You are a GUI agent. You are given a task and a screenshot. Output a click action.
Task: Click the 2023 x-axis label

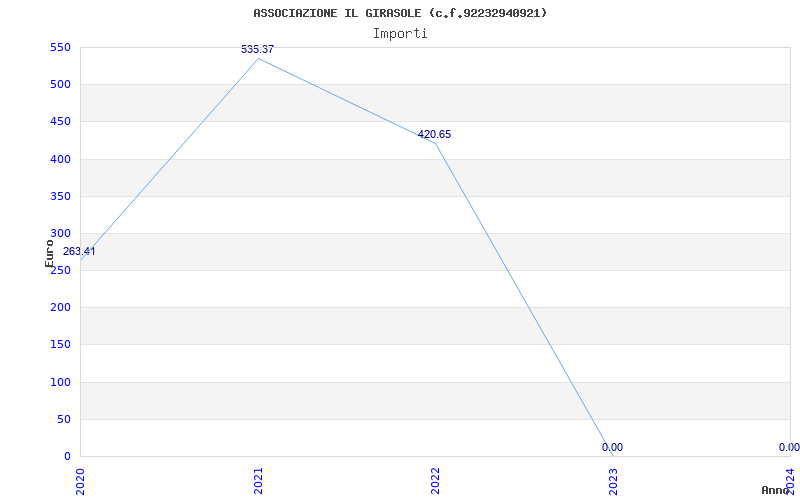point(613,482)
